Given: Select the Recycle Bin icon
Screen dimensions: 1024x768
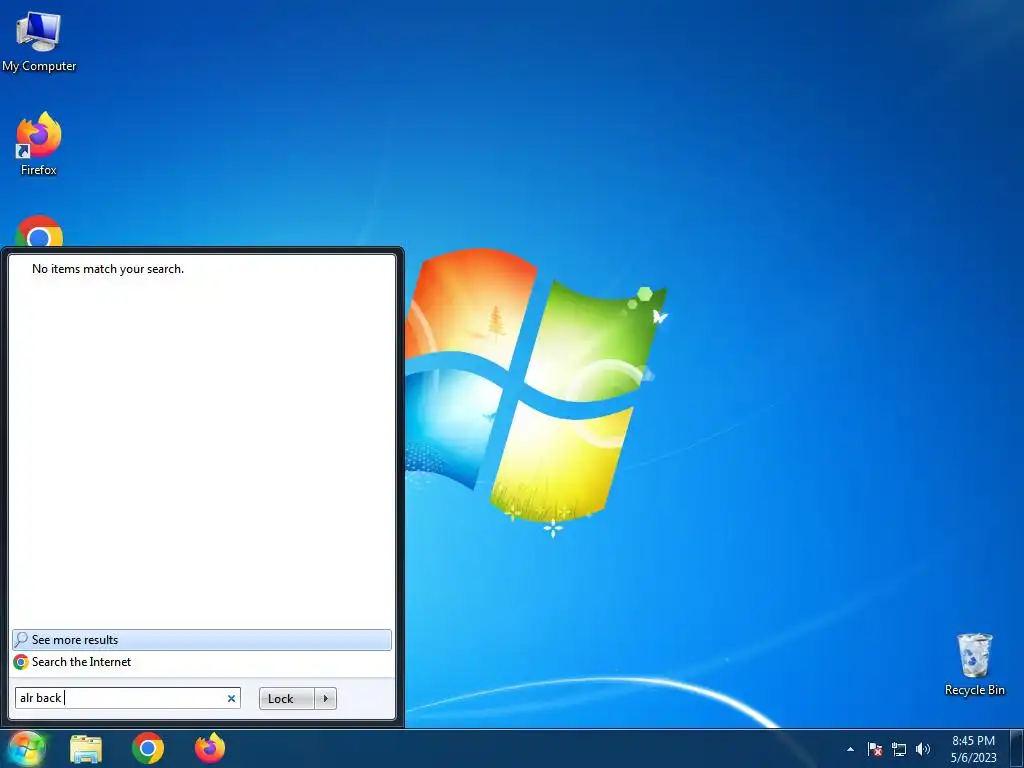Looking at the screenshot, I should coord(974,664).
